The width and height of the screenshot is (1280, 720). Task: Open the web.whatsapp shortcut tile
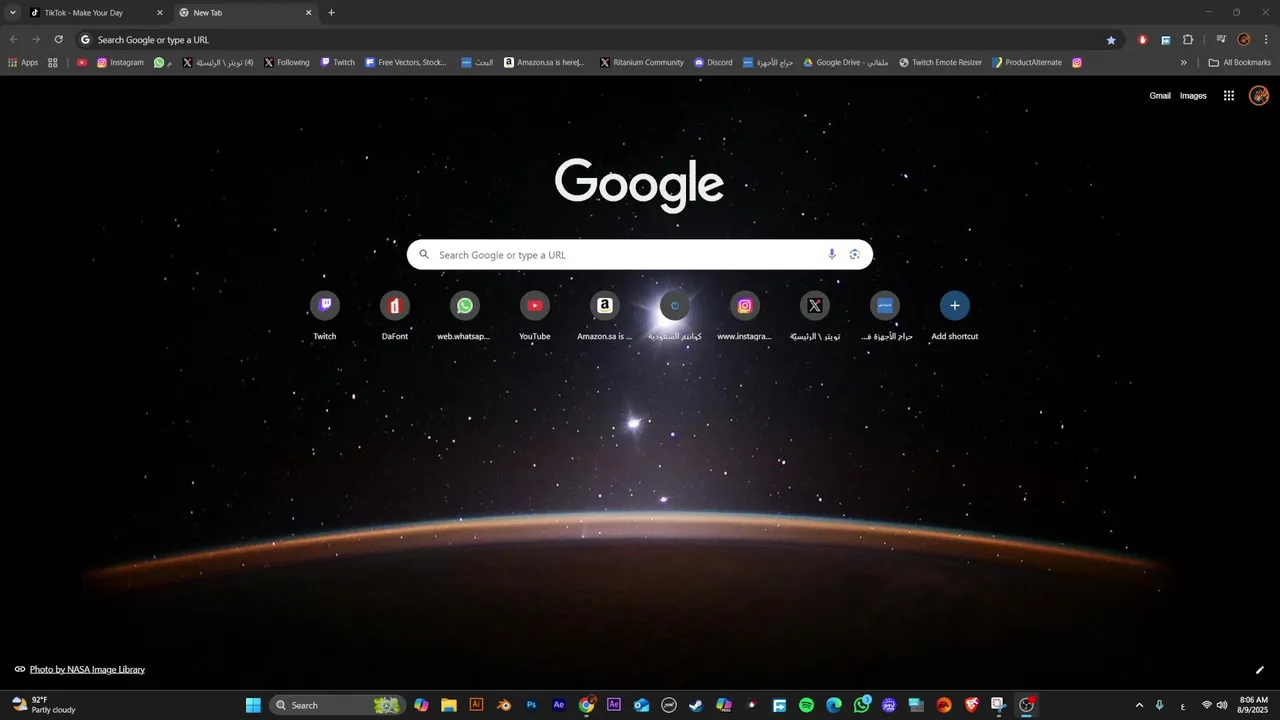[x=465, y=316]
